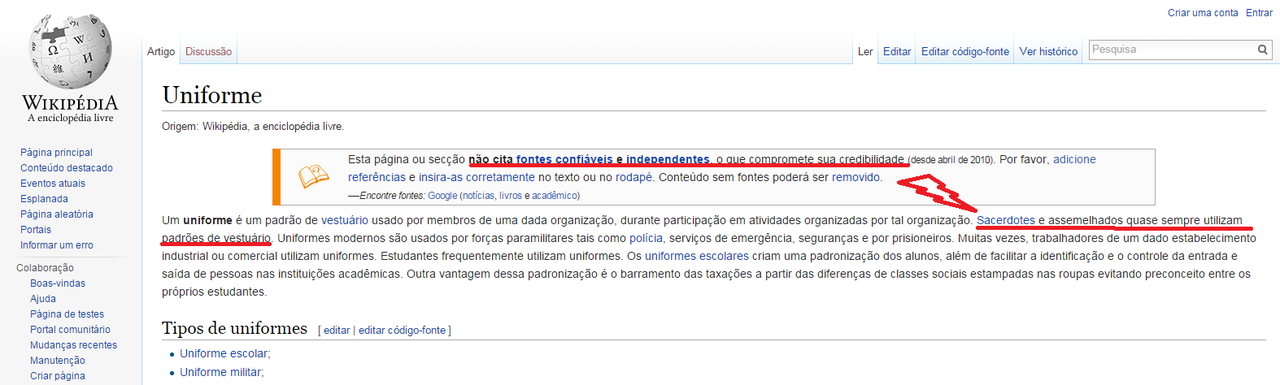
Task: Open the Uniforme militar list link
Action: click(220, 372)
